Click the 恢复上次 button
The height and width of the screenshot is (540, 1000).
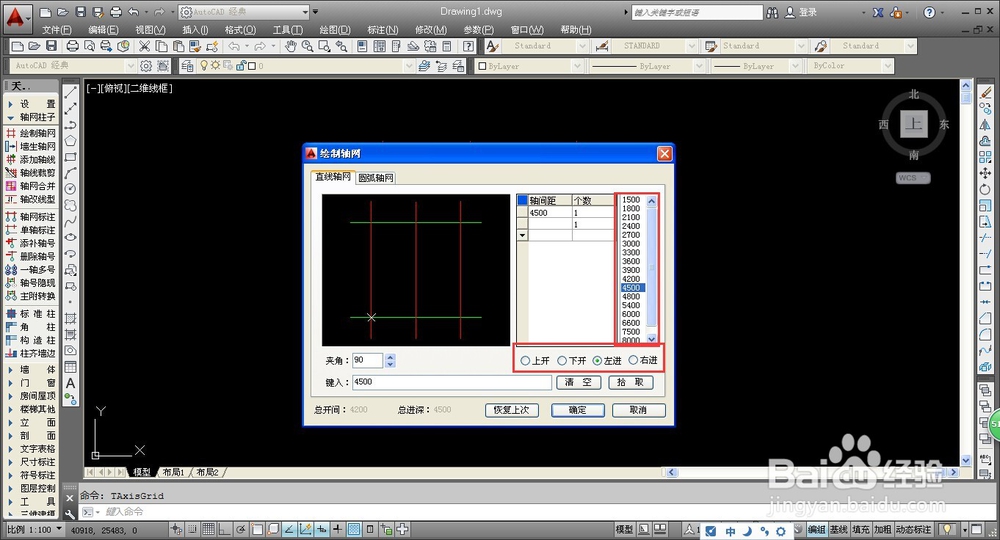point(511,410)
